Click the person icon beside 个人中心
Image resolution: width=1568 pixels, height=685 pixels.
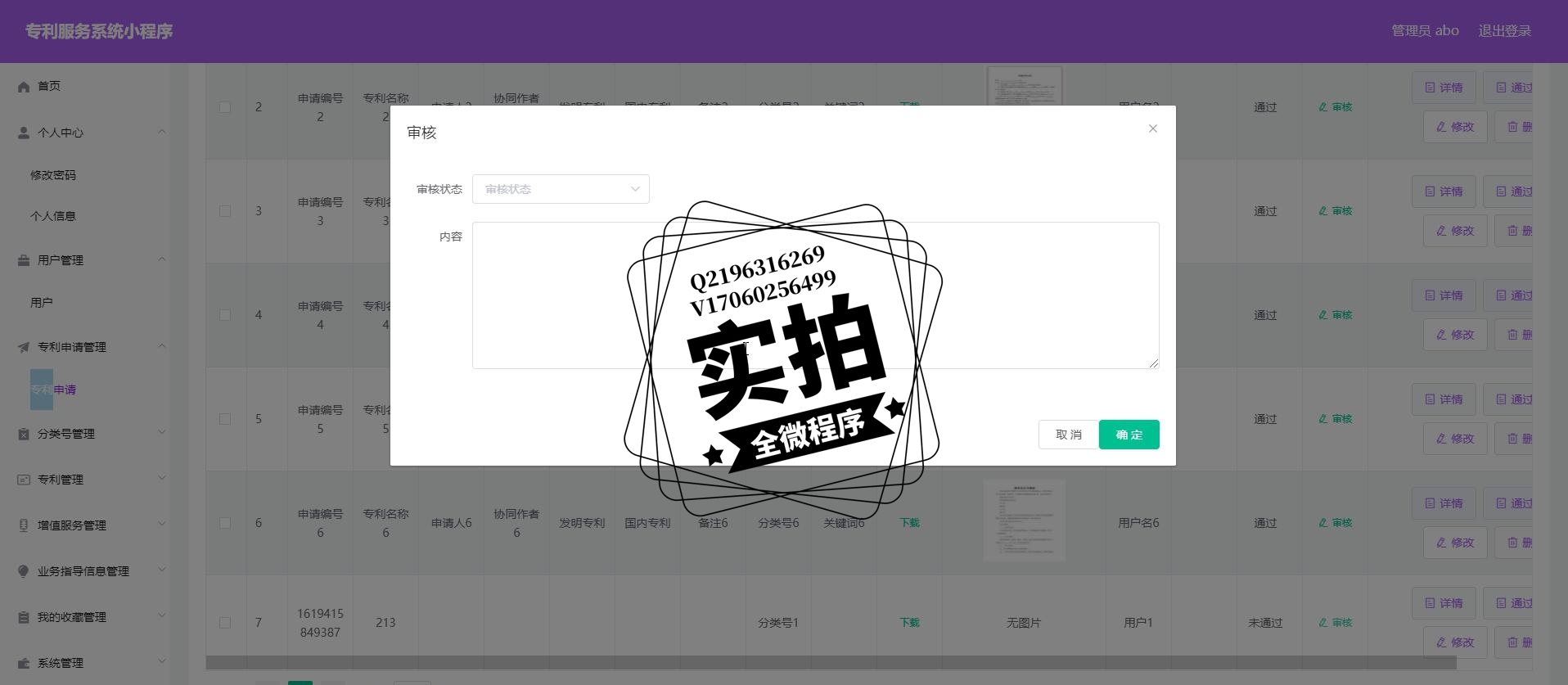coord(24,133)
